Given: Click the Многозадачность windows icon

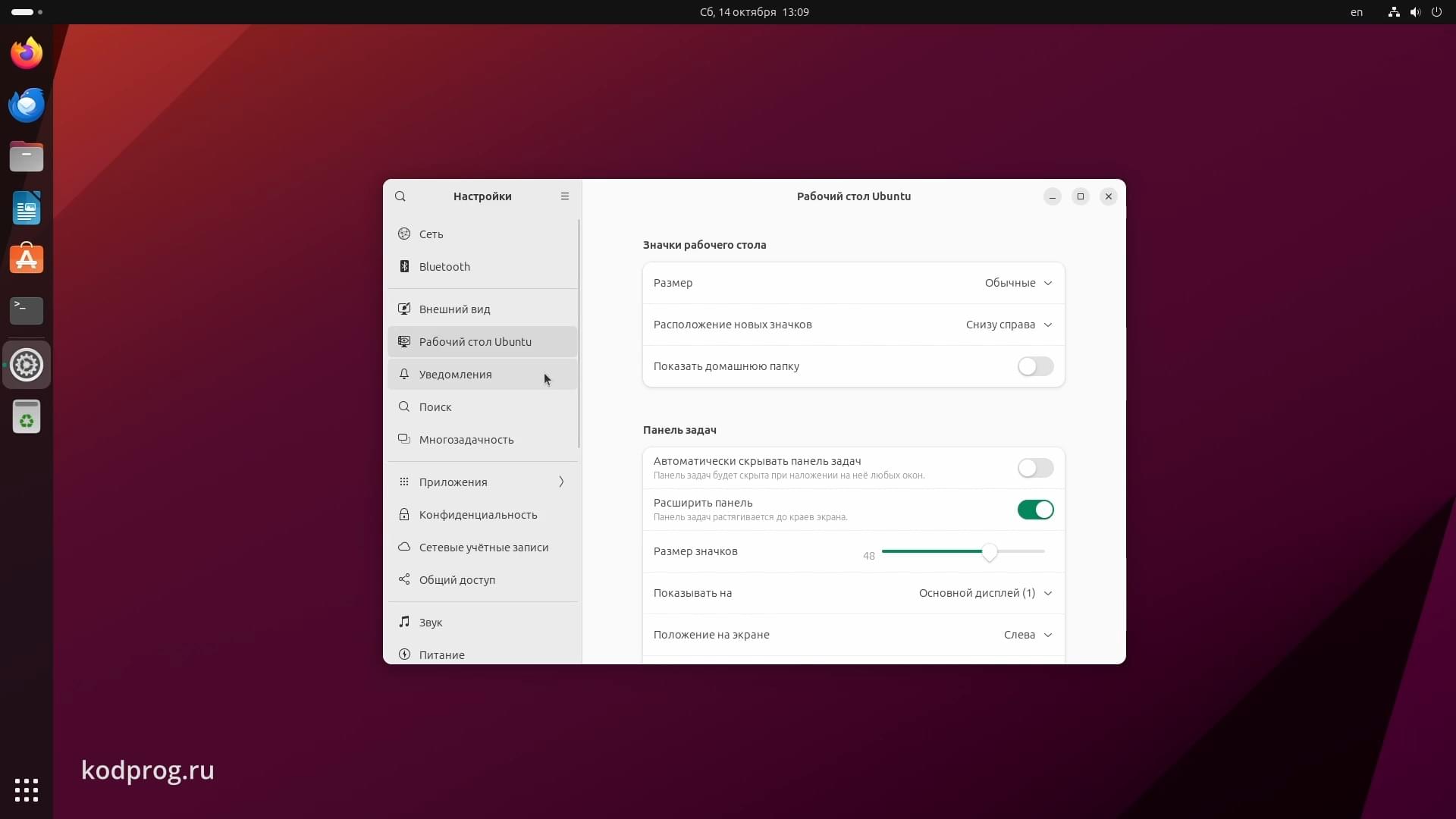Looking at the screenshot, I should coord(404,439).
